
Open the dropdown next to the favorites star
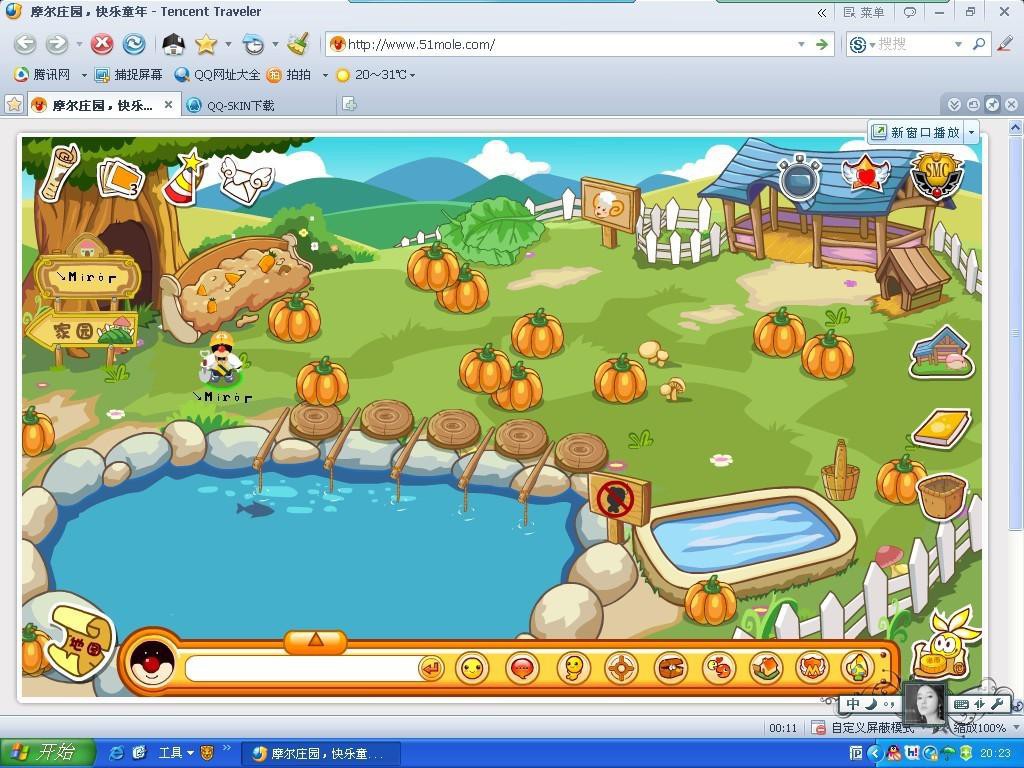pyautogui.click(x=228, y=44)
